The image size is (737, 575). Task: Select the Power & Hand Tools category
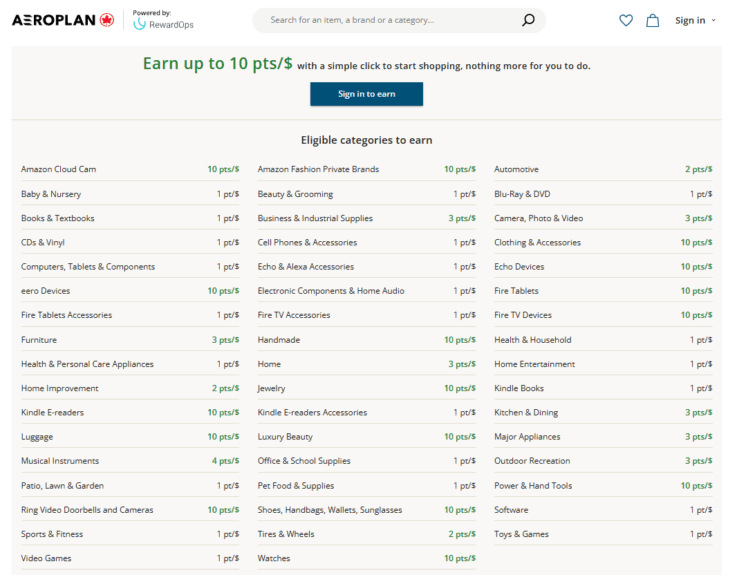[533, 486]
